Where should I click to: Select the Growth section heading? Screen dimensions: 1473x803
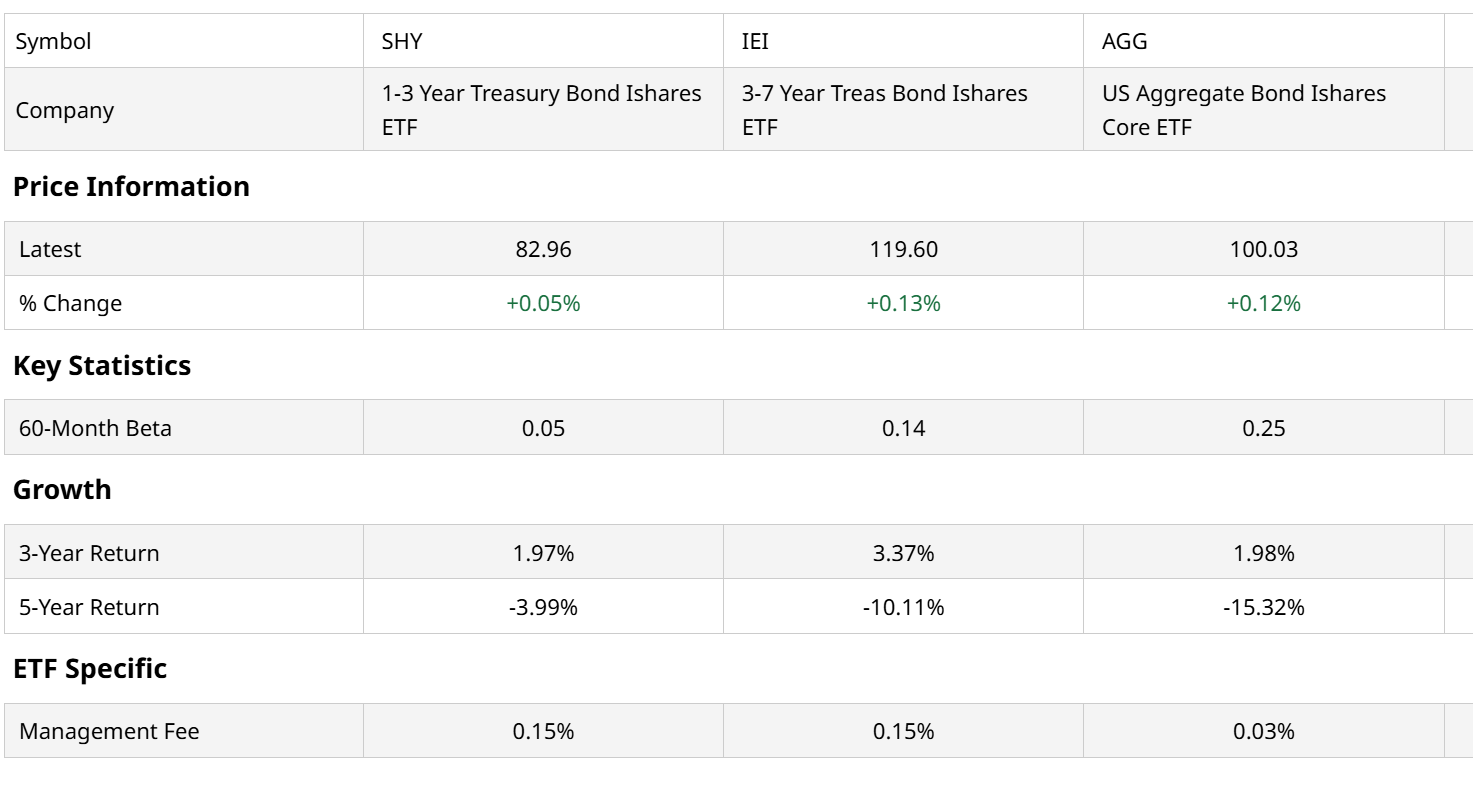[x=62, y=490]
